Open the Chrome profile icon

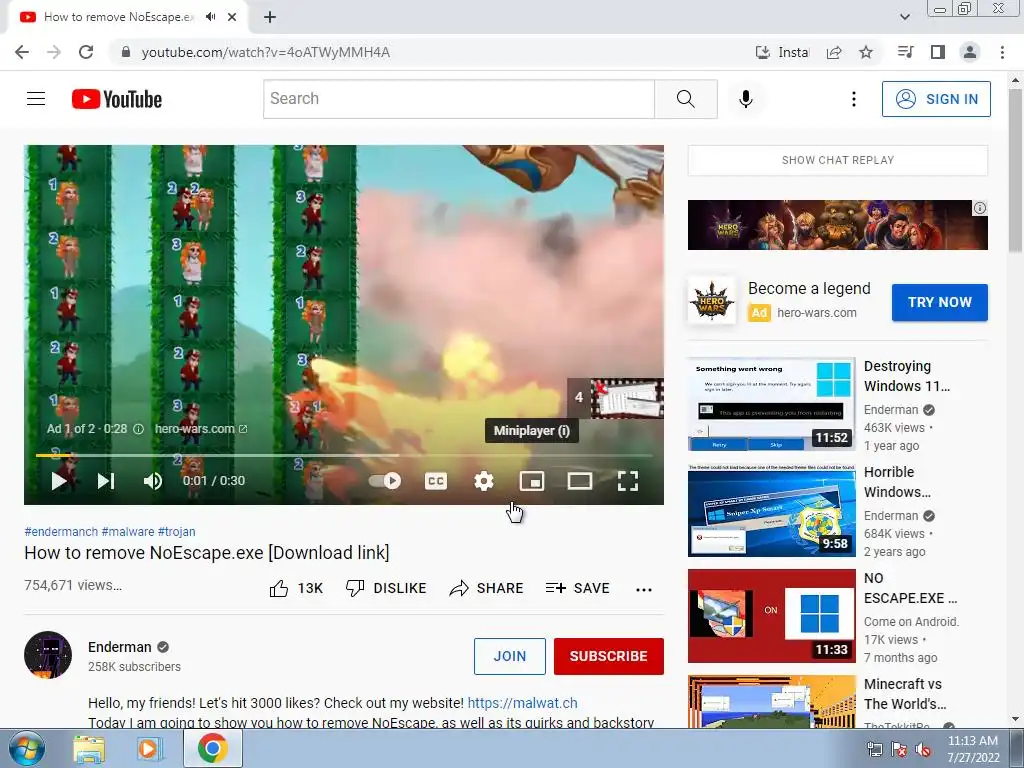pyautogui.click(x=970, y=52)
